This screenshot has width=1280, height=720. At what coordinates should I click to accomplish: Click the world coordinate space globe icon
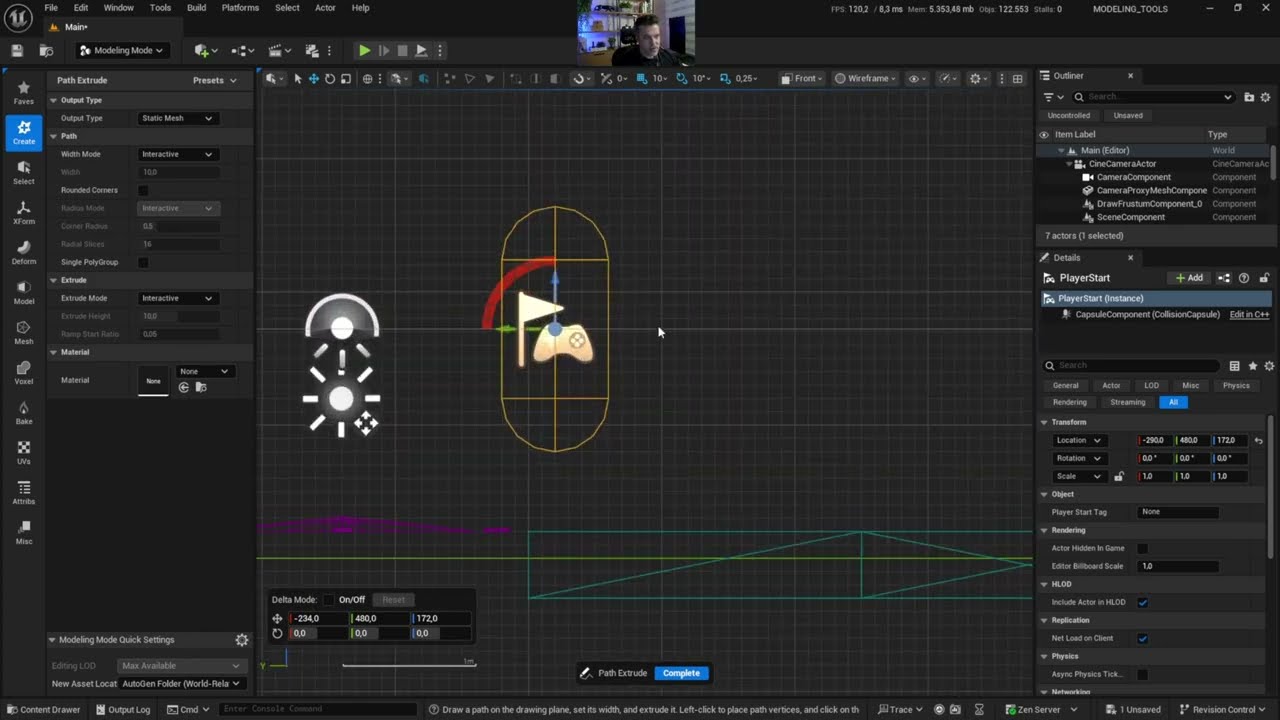tap(368, 78)
